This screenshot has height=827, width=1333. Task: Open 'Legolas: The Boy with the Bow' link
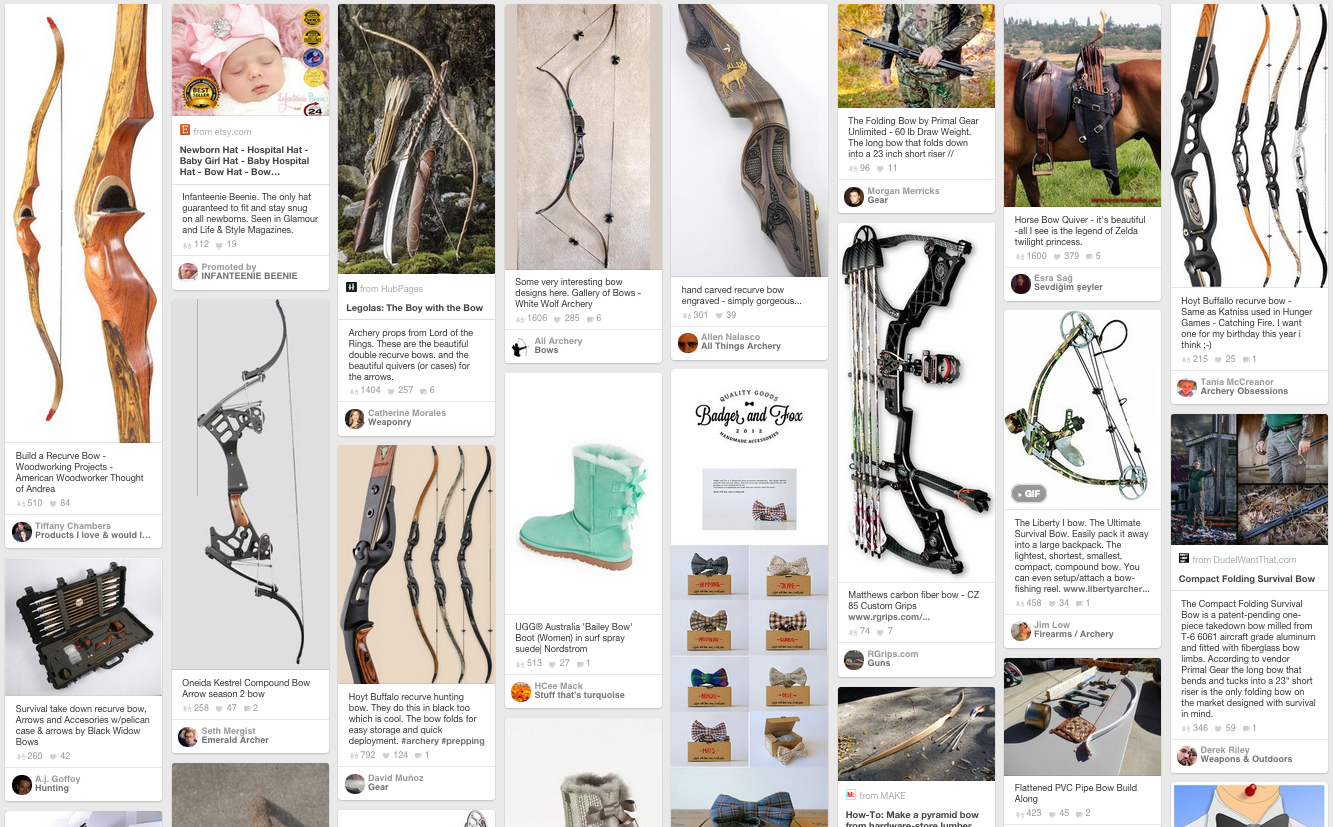click(415, 308)
